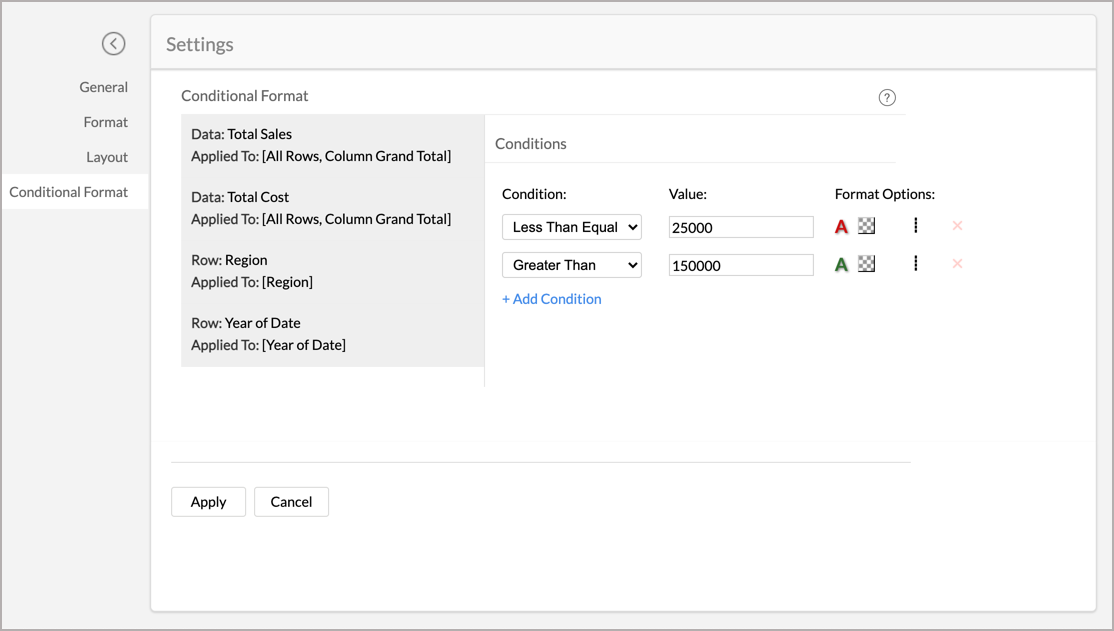
Task: Apply the conditional format settings
Action: (x=208, y=501)
